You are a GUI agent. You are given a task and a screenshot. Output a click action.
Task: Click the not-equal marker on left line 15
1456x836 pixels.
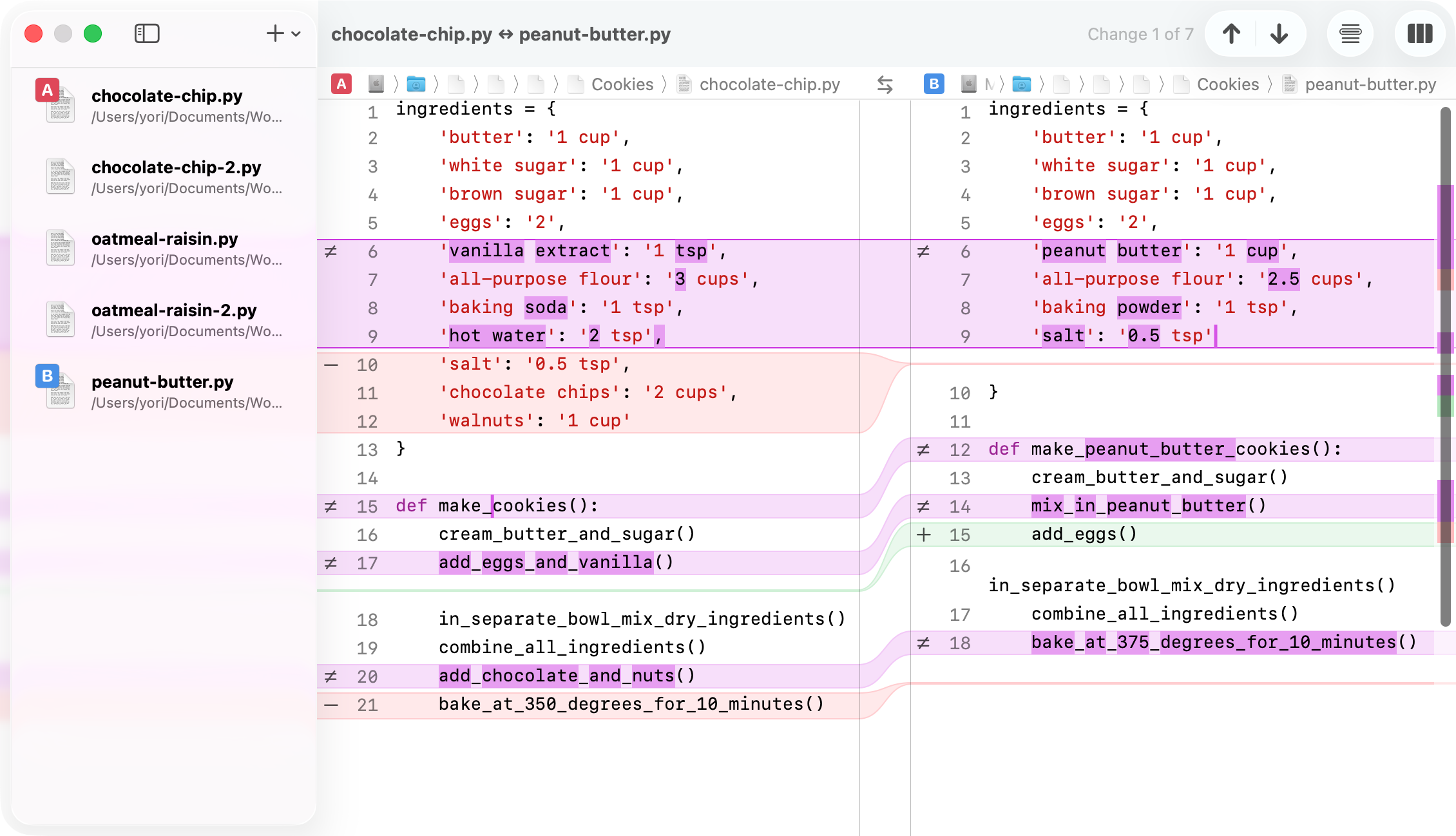click(331, 506)
